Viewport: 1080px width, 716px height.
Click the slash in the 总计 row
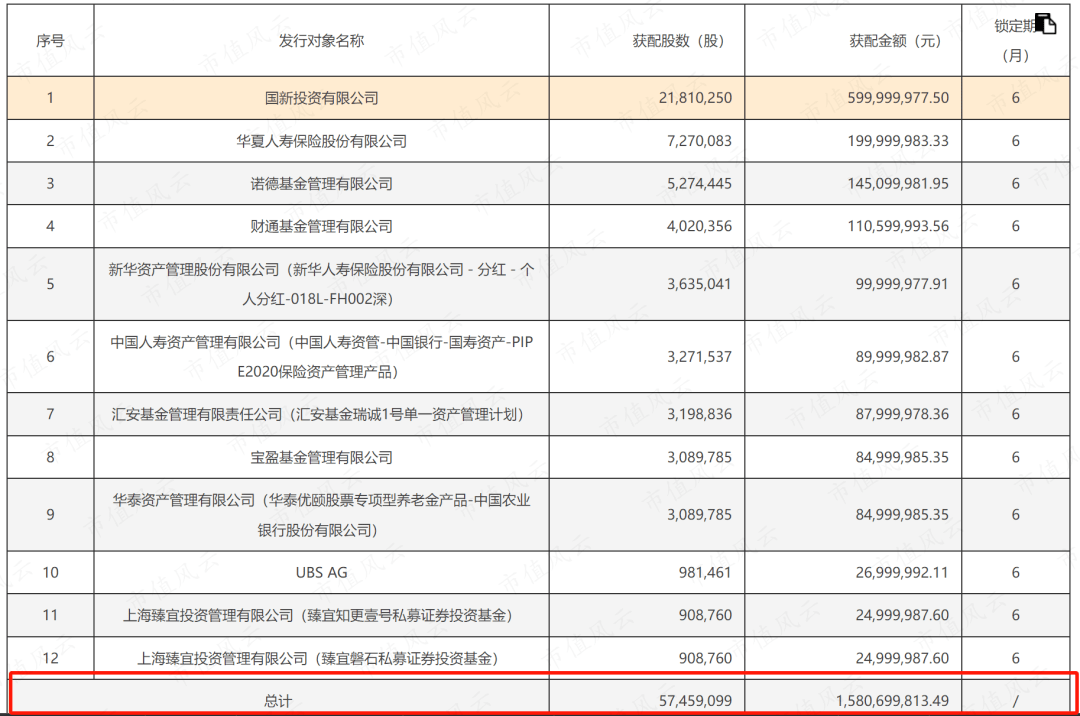1015,701
